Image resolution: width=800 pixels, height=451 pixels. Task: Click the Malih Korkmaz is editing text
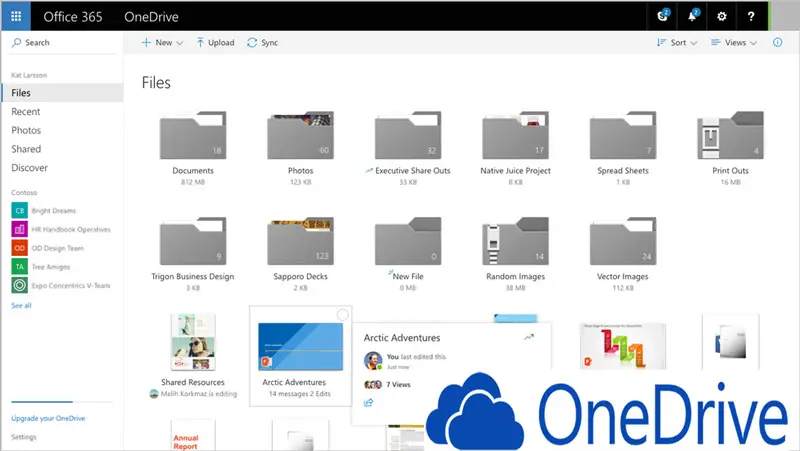[198, 394]
